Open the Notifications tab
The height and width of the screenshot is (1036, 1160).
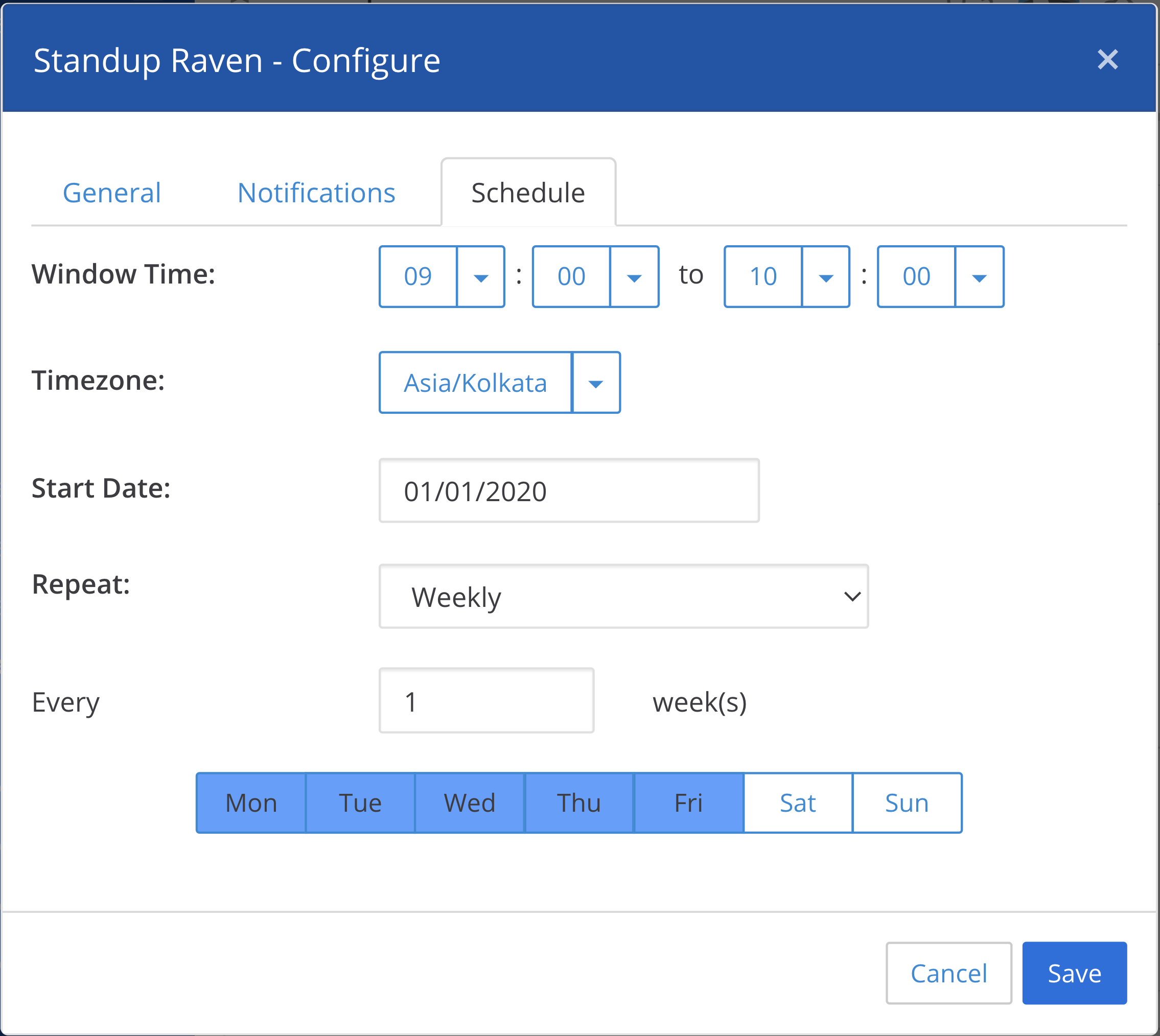coord(316,193)
